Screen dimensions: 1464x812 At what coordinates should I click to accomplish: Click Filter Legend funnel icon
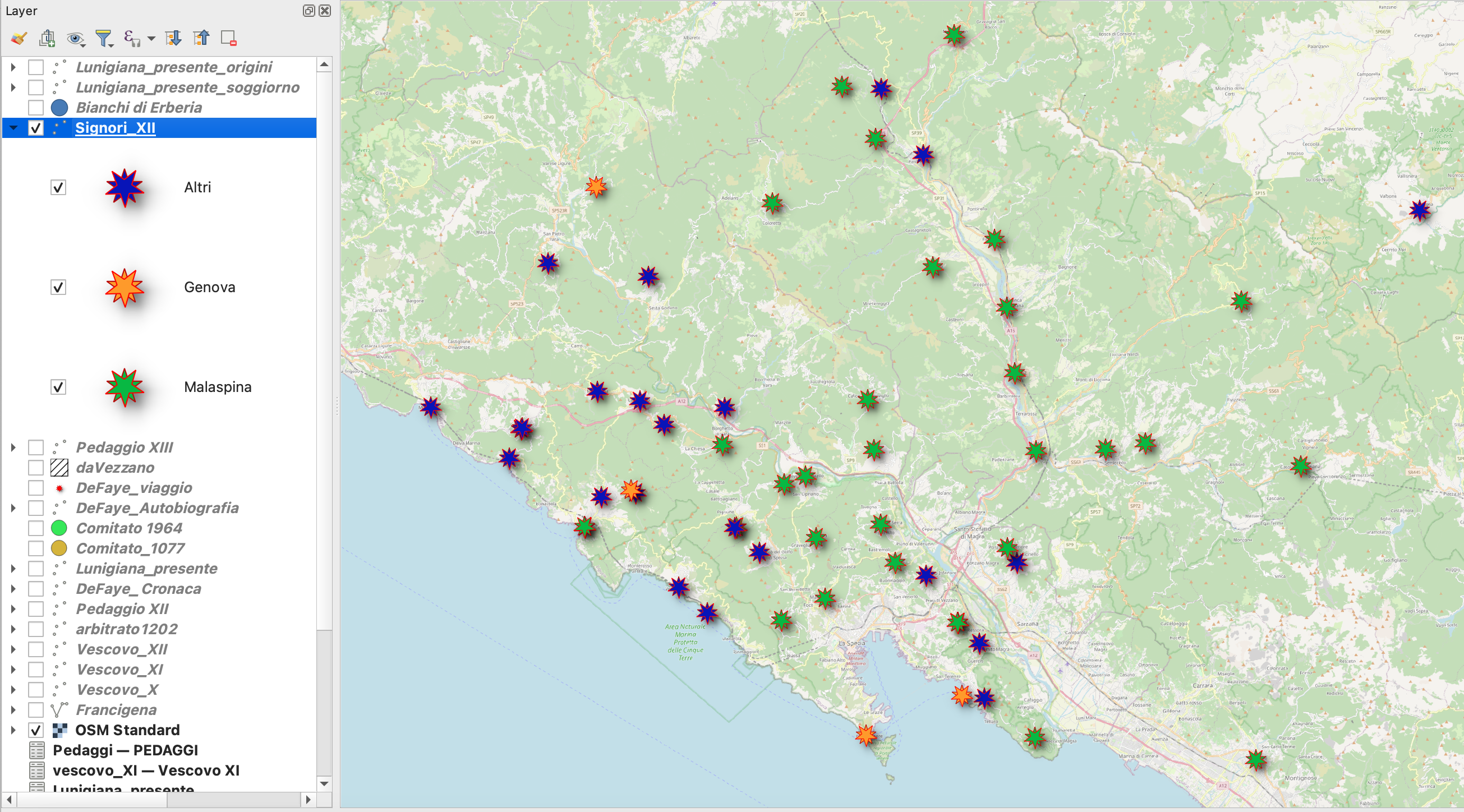tap(104, 38)
